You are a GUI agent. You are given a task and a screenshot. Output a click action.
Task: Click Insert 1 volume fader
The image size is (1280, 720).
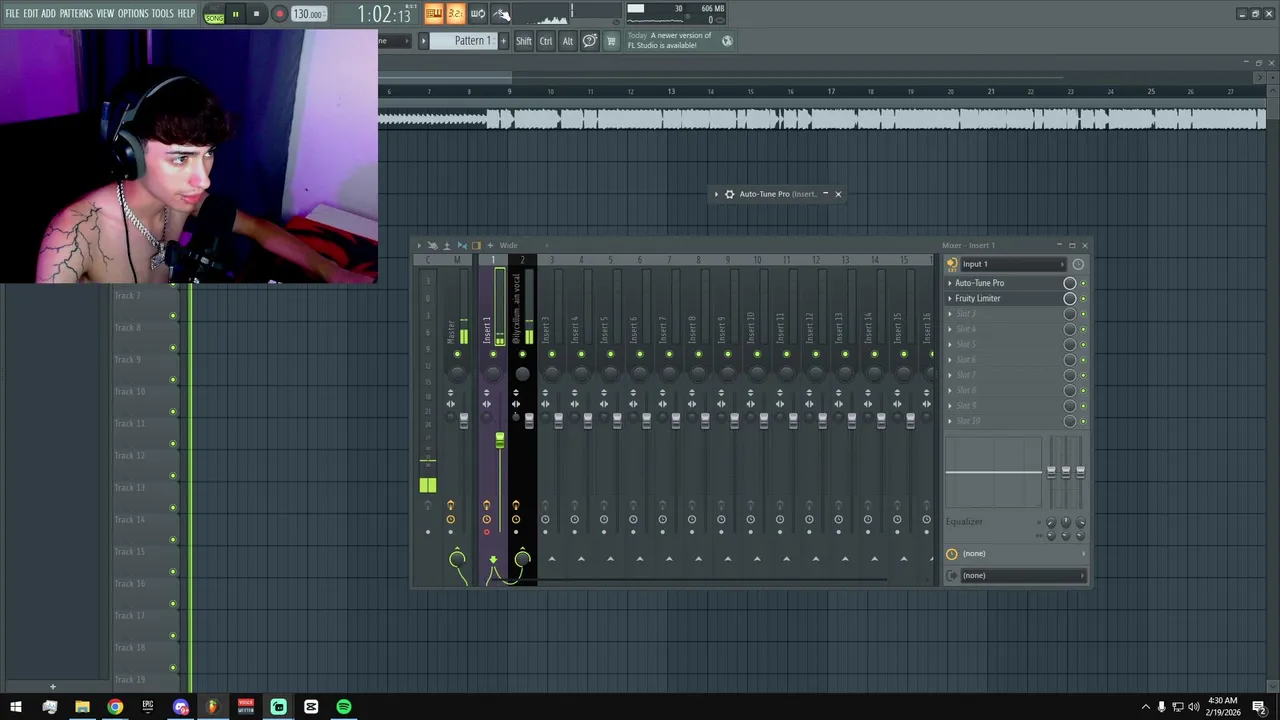click(x=500, y=440)
